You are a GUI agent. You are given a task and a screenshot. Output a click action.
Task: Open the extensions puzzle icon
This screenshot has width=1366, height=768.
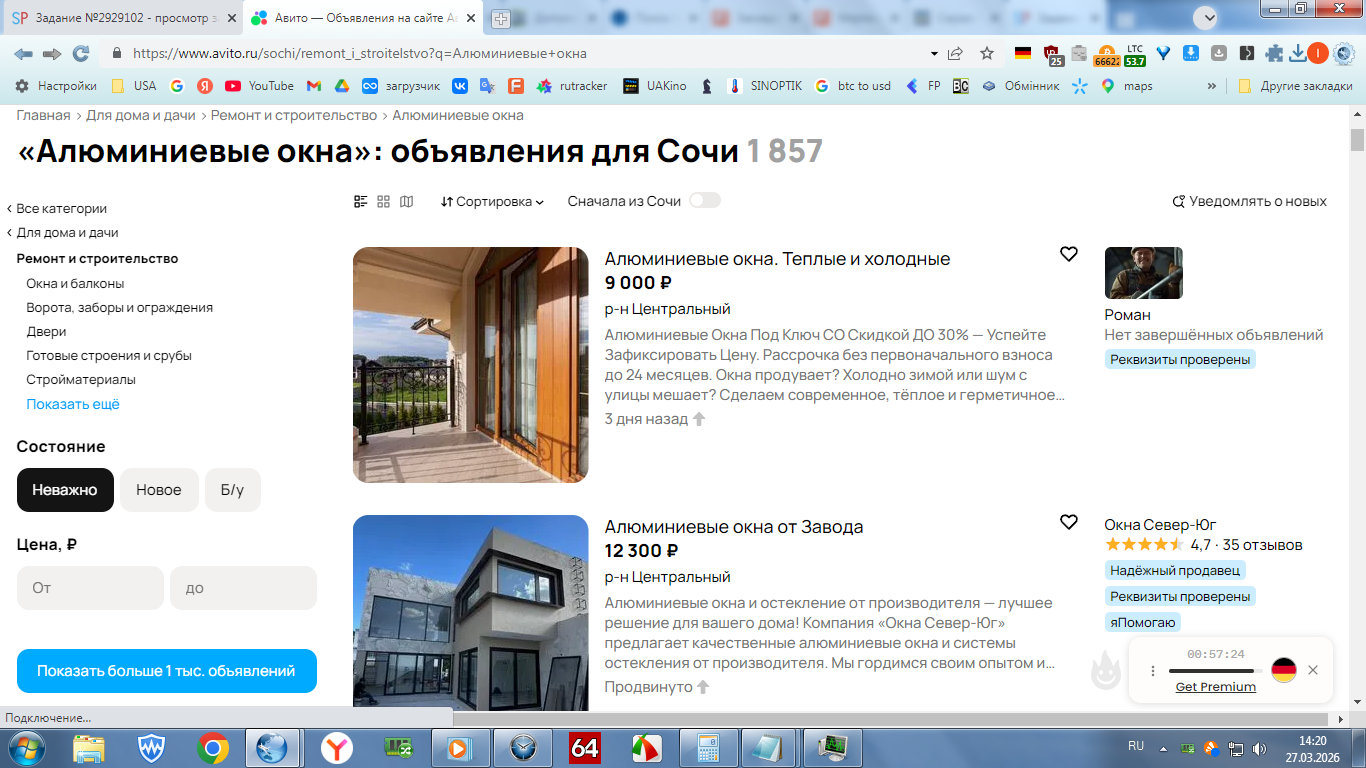coord(1274,53)
